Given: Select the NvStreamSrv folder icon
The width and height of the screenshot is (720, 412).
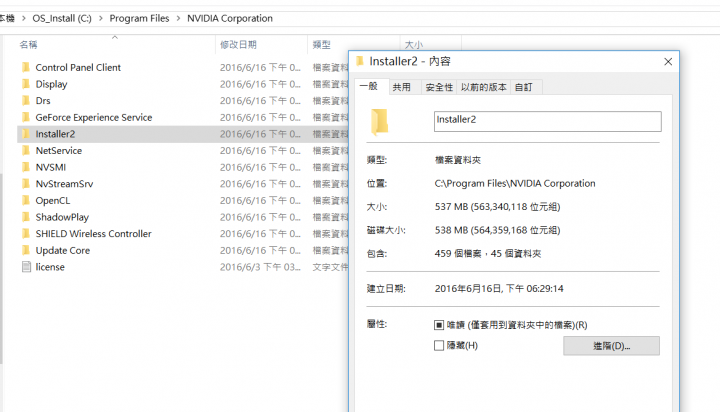Looking at the screenshot, I should pos(26,184).
